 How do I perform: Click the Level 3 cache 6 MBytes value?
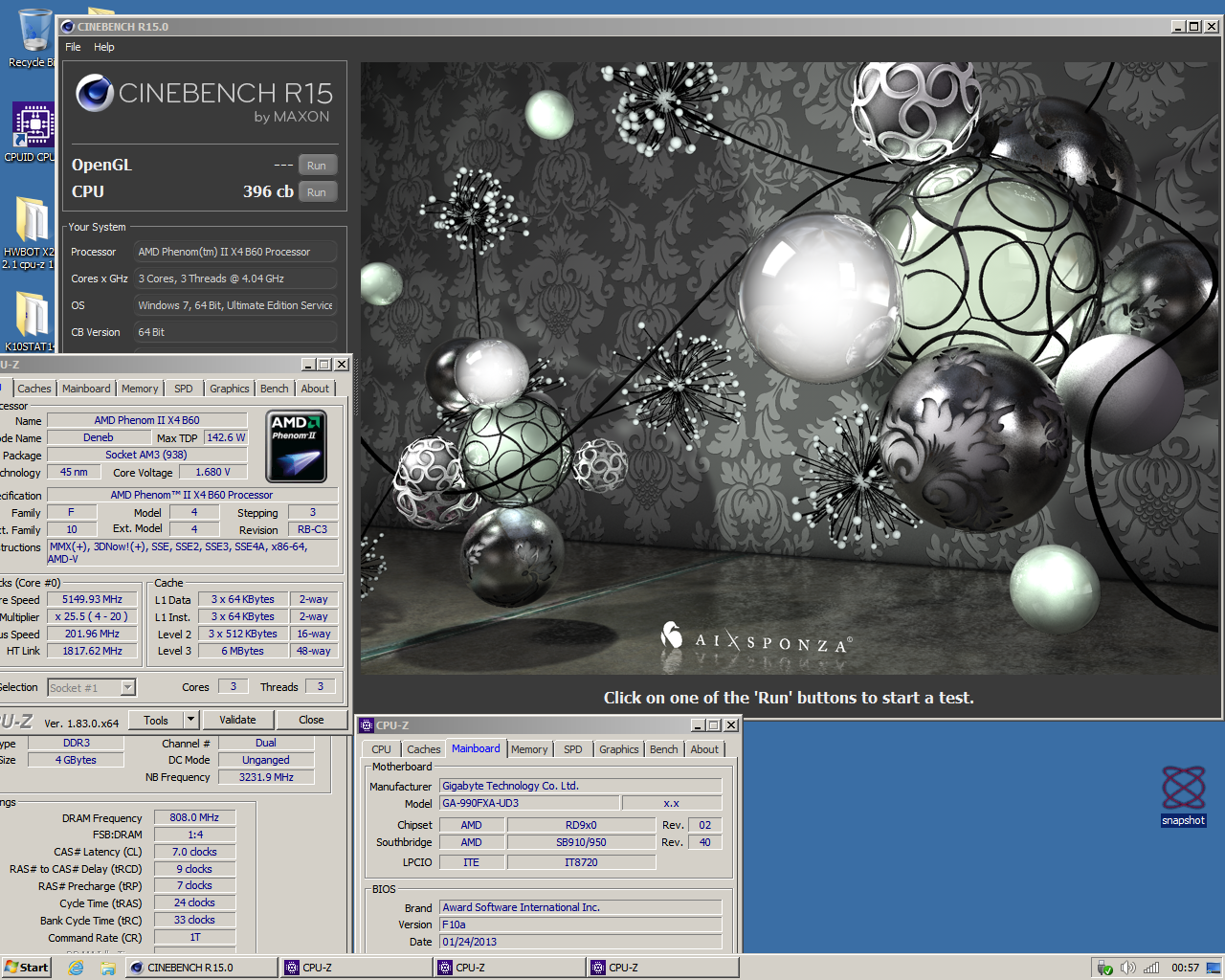click(242, 651)
